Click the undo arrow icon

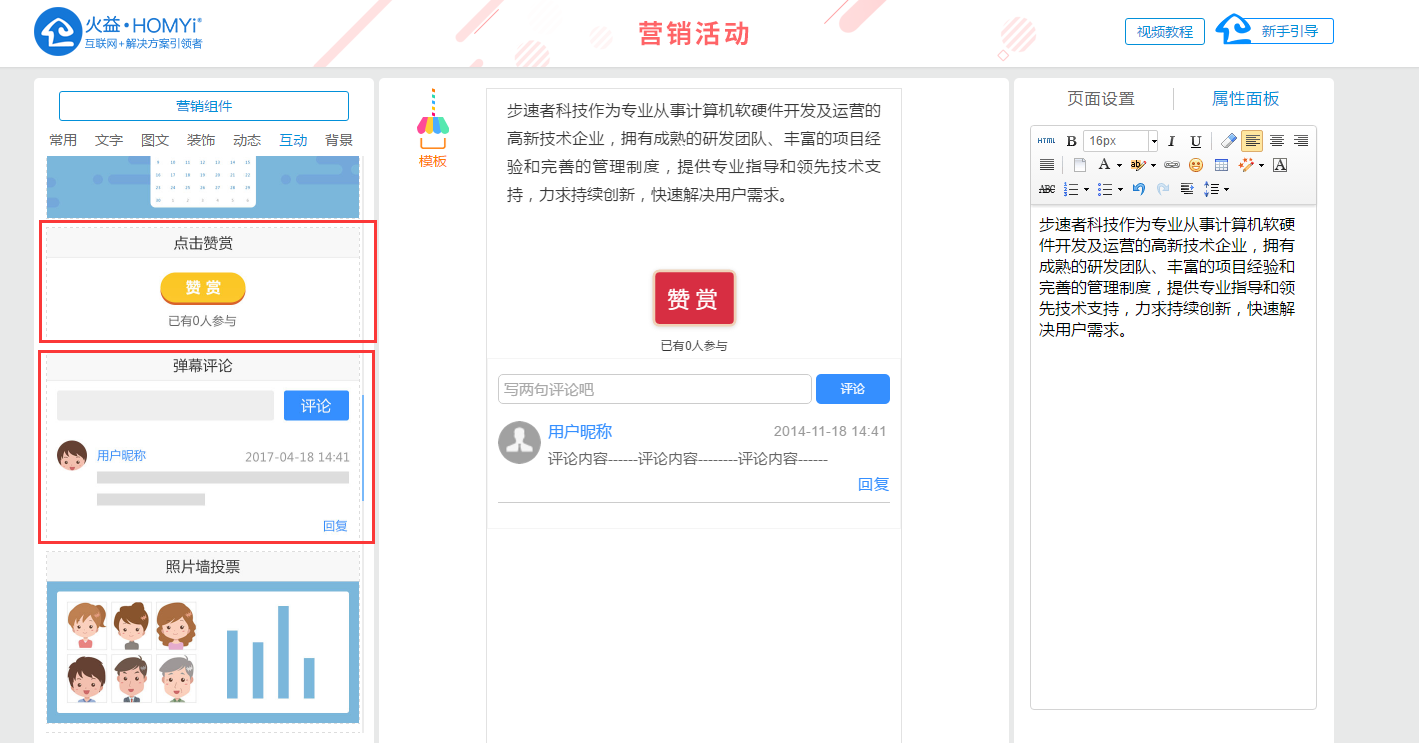click(1138, 189)
